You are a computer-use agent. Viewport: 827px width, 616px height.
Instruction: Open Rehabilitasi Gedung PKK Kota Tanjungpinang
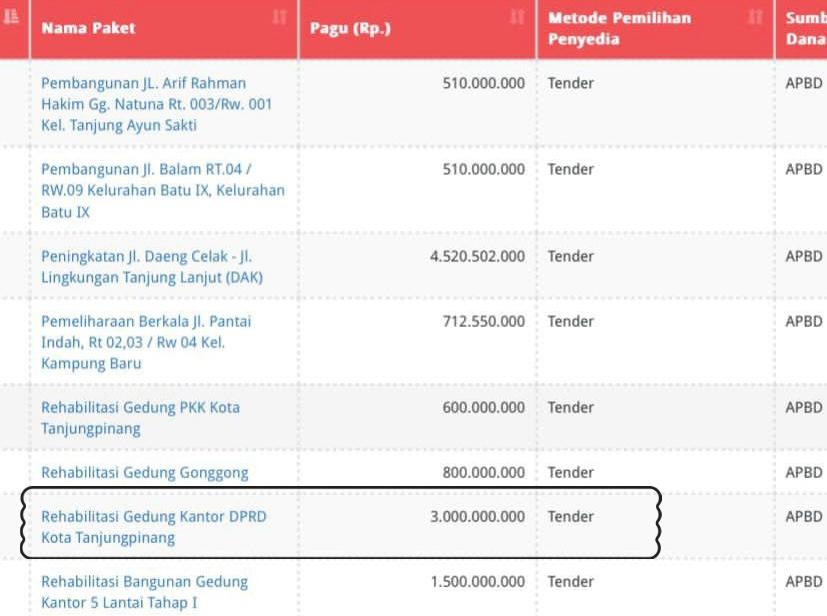(x=140, y=418)
